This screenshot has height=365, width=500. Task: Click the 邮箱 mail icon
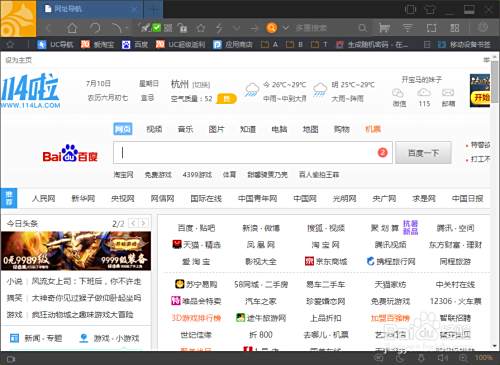point(448,97)
